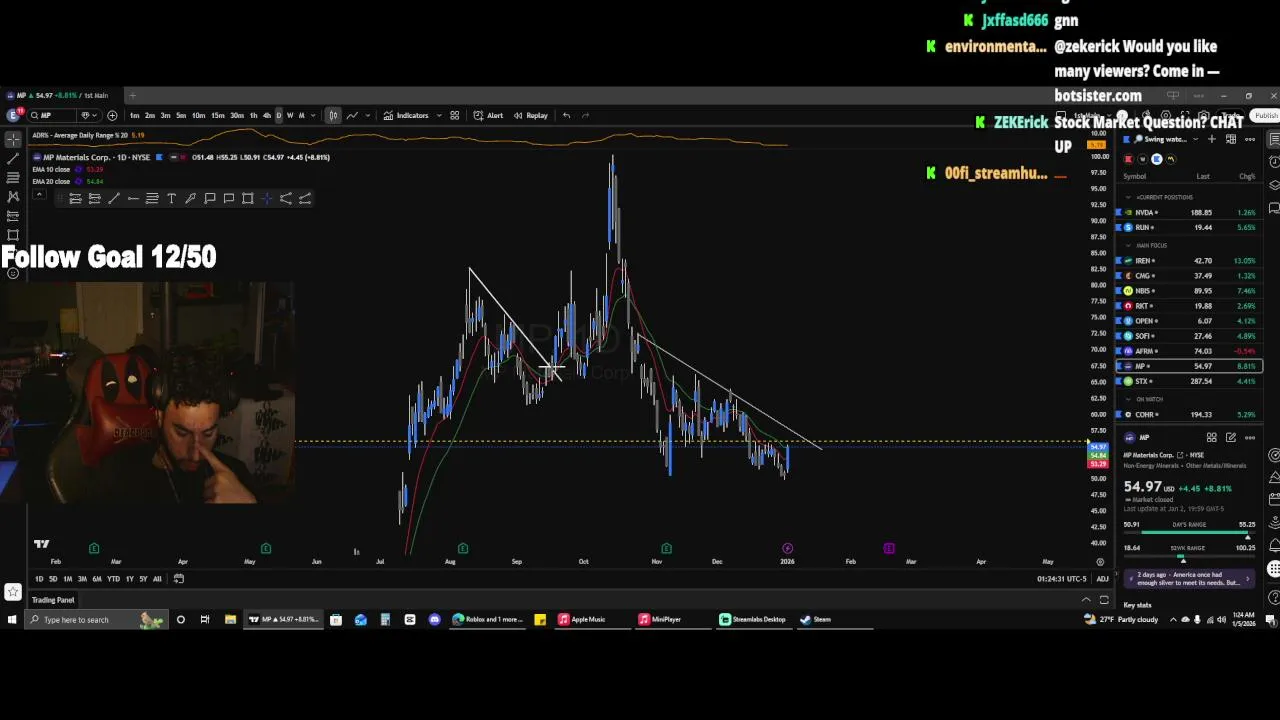Expand the chart style dropdown arrow
Screen dimensions: 1280x720
(x=366, y=115)
